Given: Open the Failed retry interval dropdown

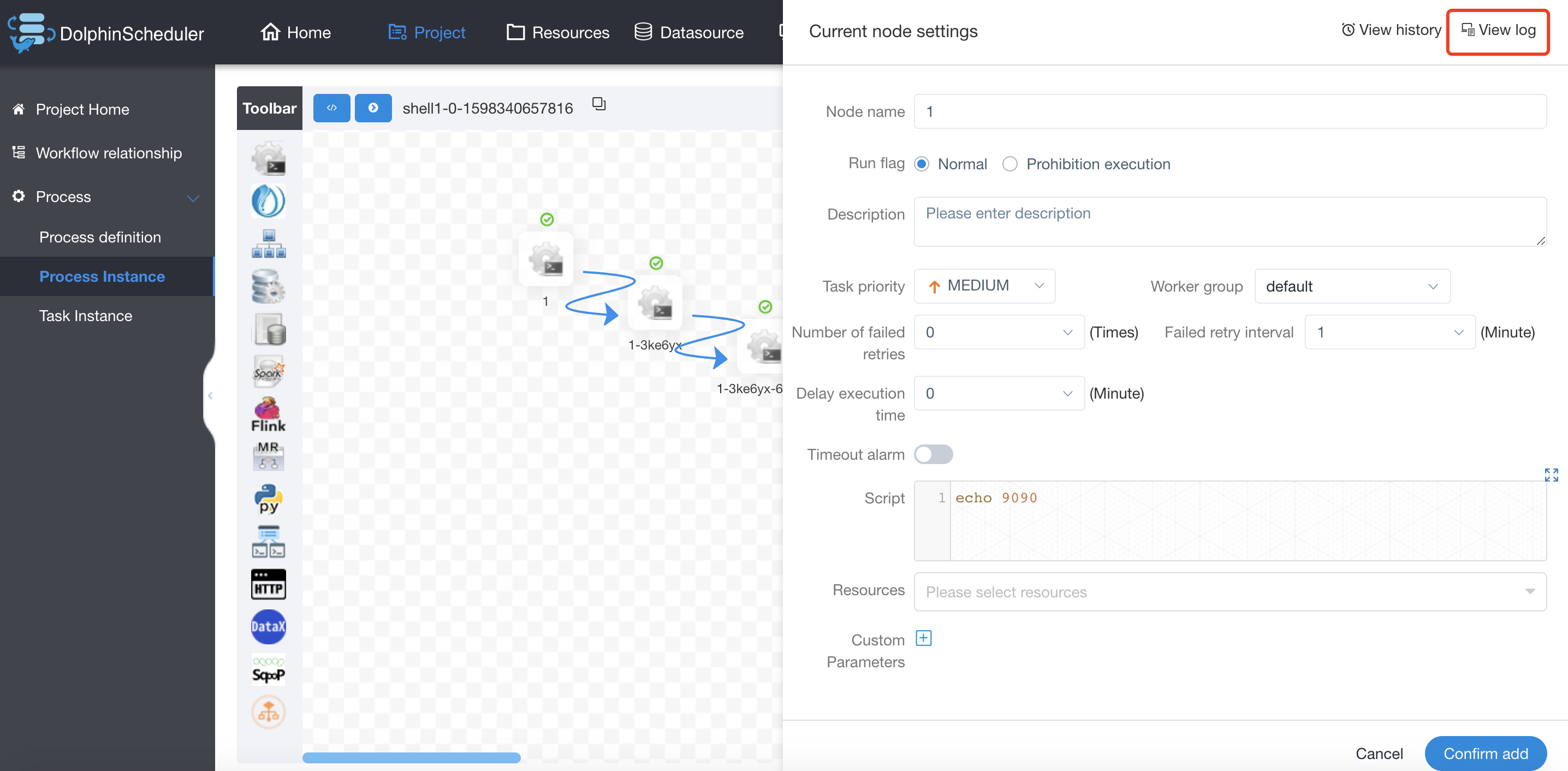Looking at the screenshot, I should coord(1389,332).
